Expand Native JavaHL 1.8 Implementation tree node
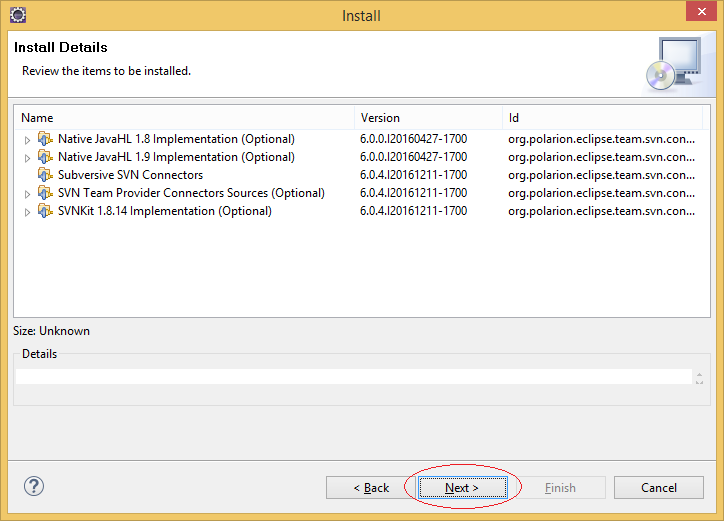This screenshot has width=724, height=521. pos(27,140)
